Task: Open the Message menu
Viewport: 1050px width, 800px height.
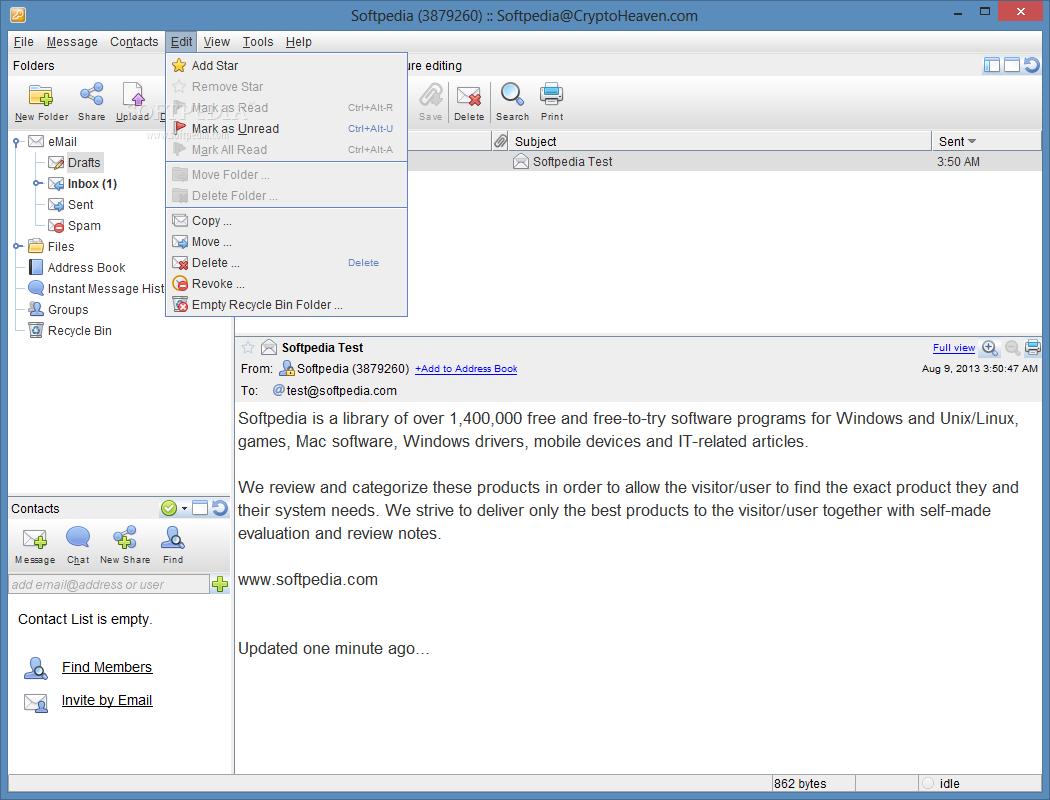Action: [72, 42]
